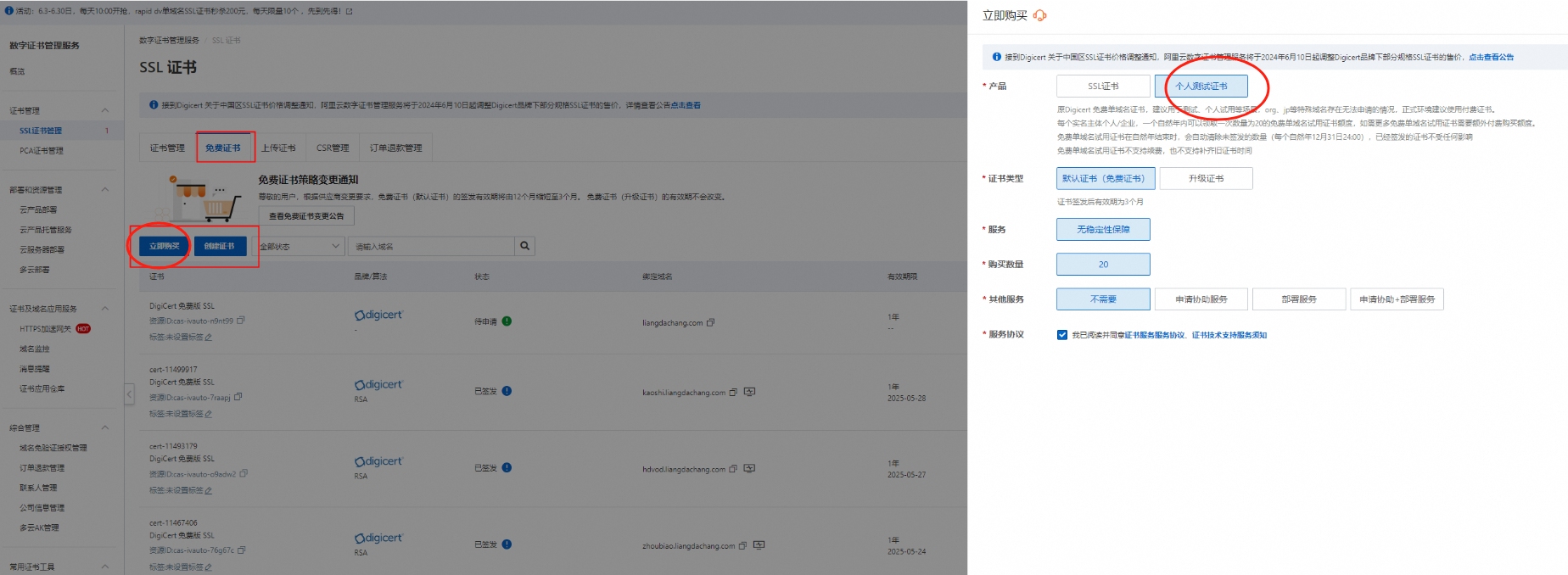The height and width of the screenshot is (575, 1568).
Task: Click edit tag pencil icon for first certificate
Action: pyautogui.click(x=209, y=337)
